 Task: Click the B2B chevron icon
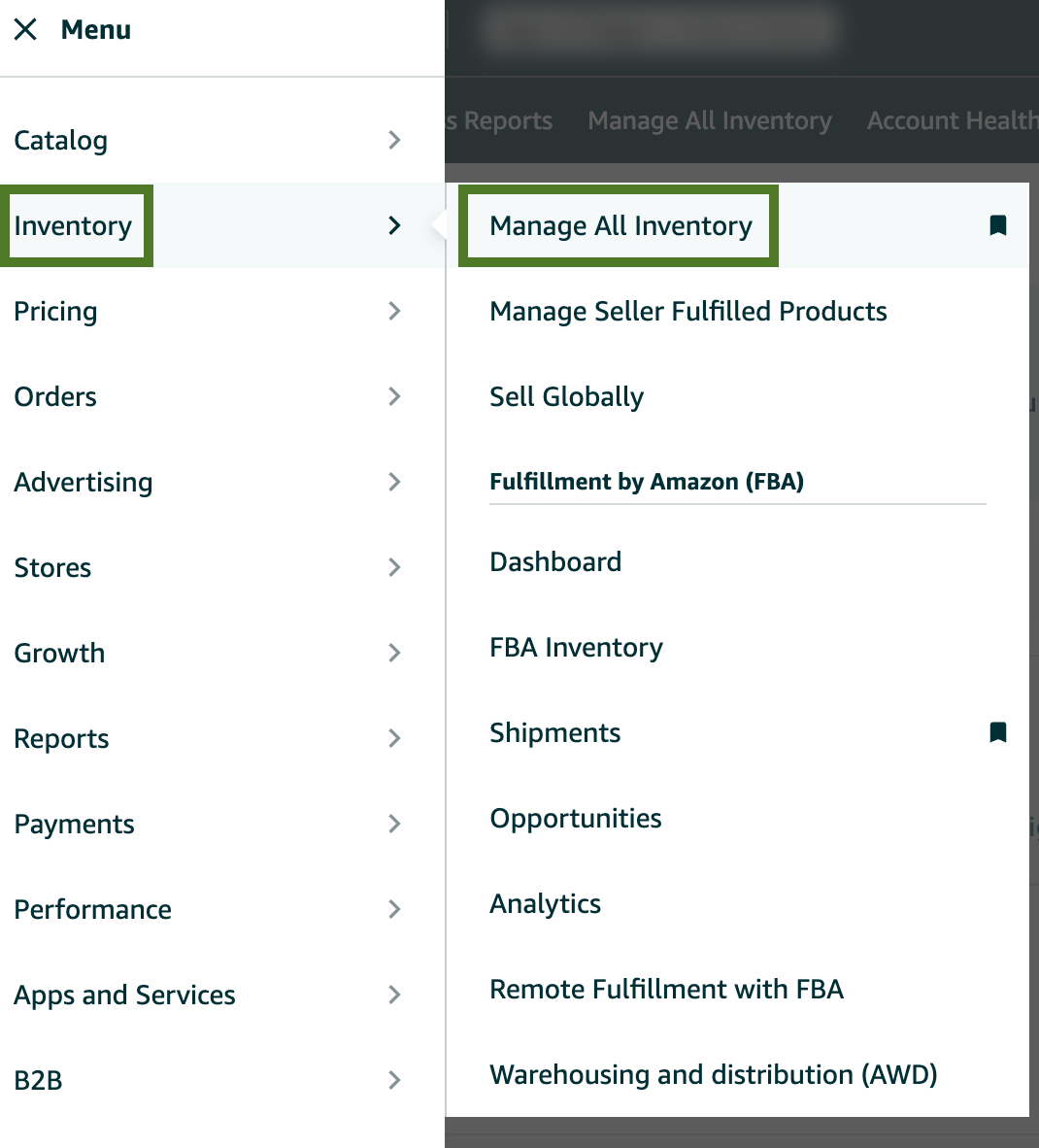394,1080
